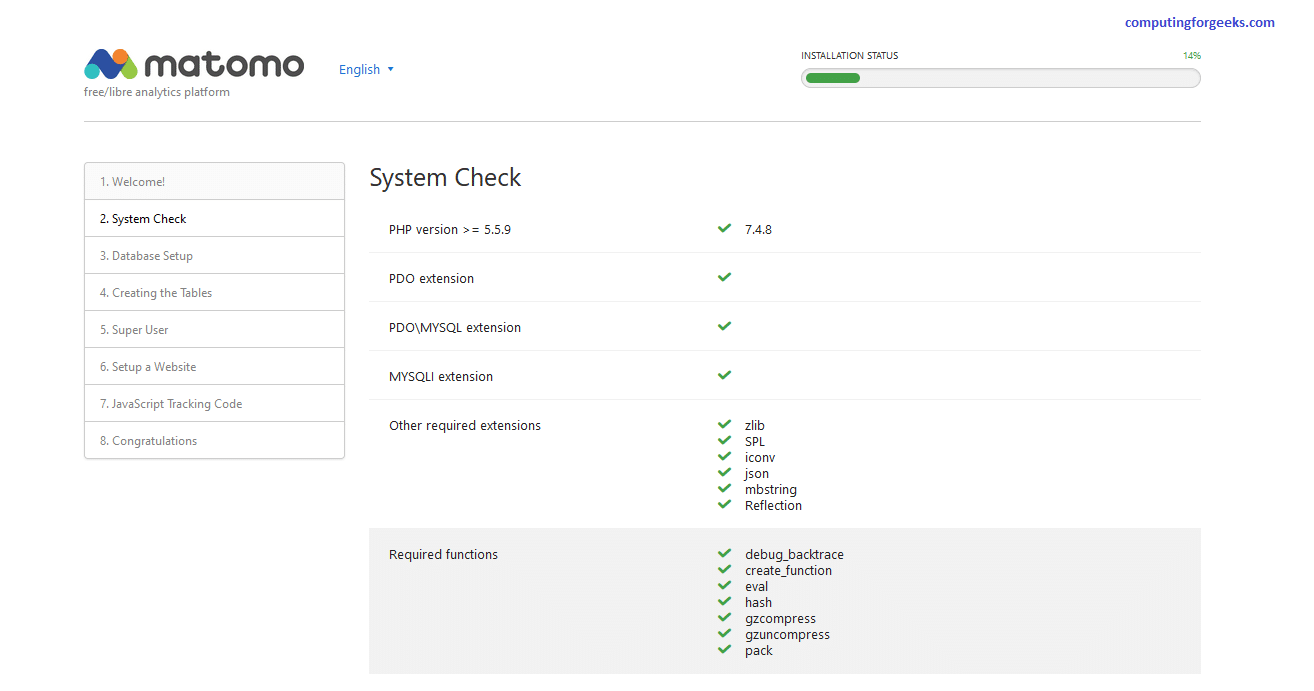1314x691 pixels.
Task: Select the '3. Database Setup' step
Action: click(x=214, y=256)
